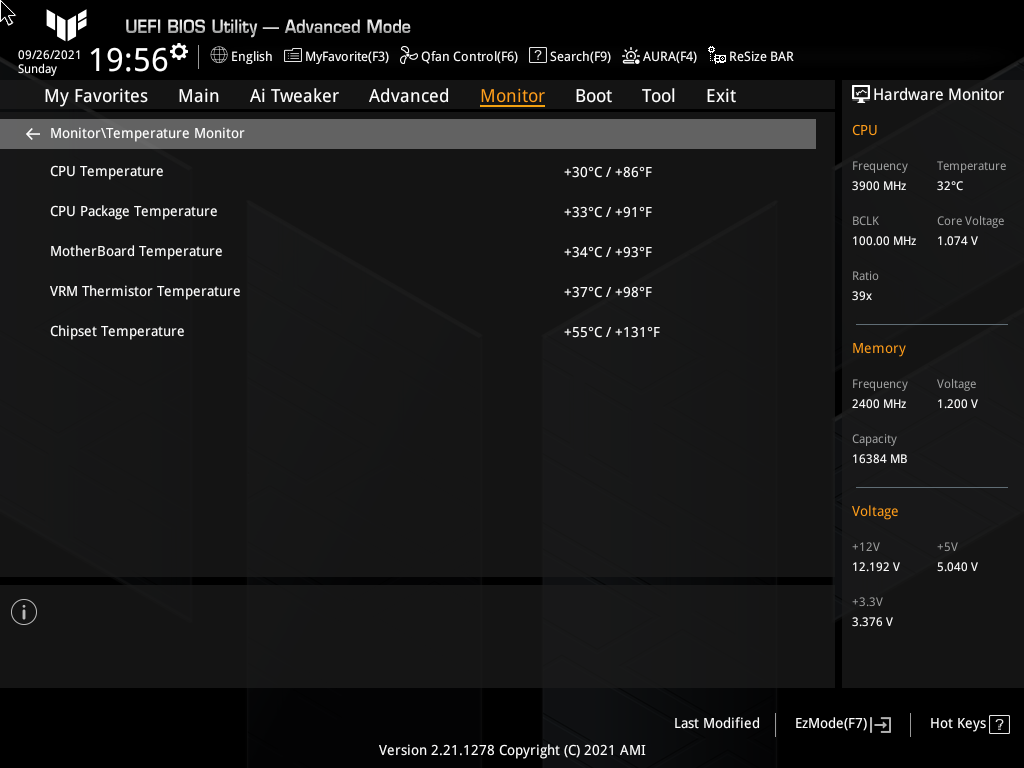Open the Boot menu tab

(x=593, y=95)
